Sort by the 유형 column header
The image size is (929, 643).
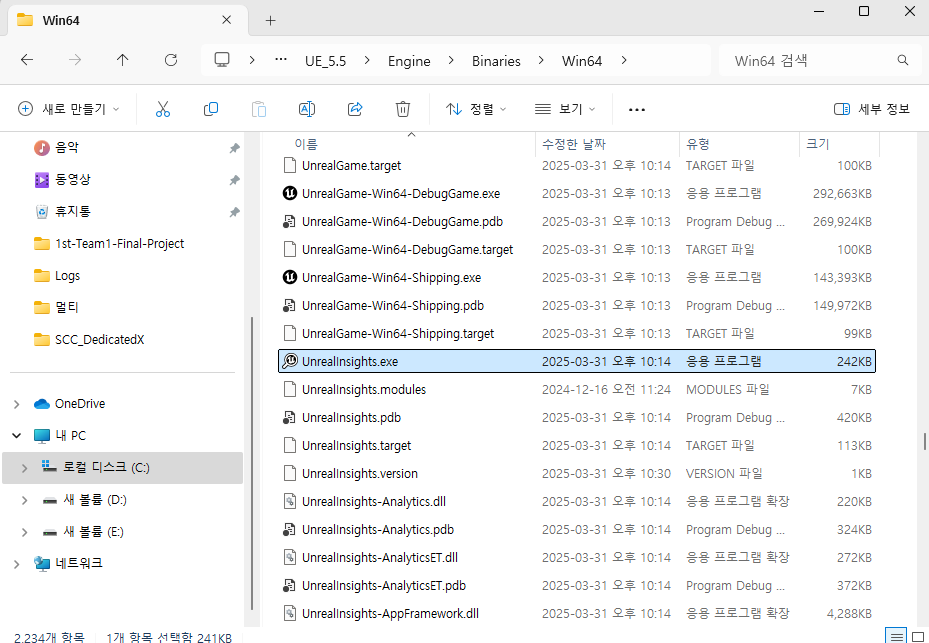pos(697,144)
